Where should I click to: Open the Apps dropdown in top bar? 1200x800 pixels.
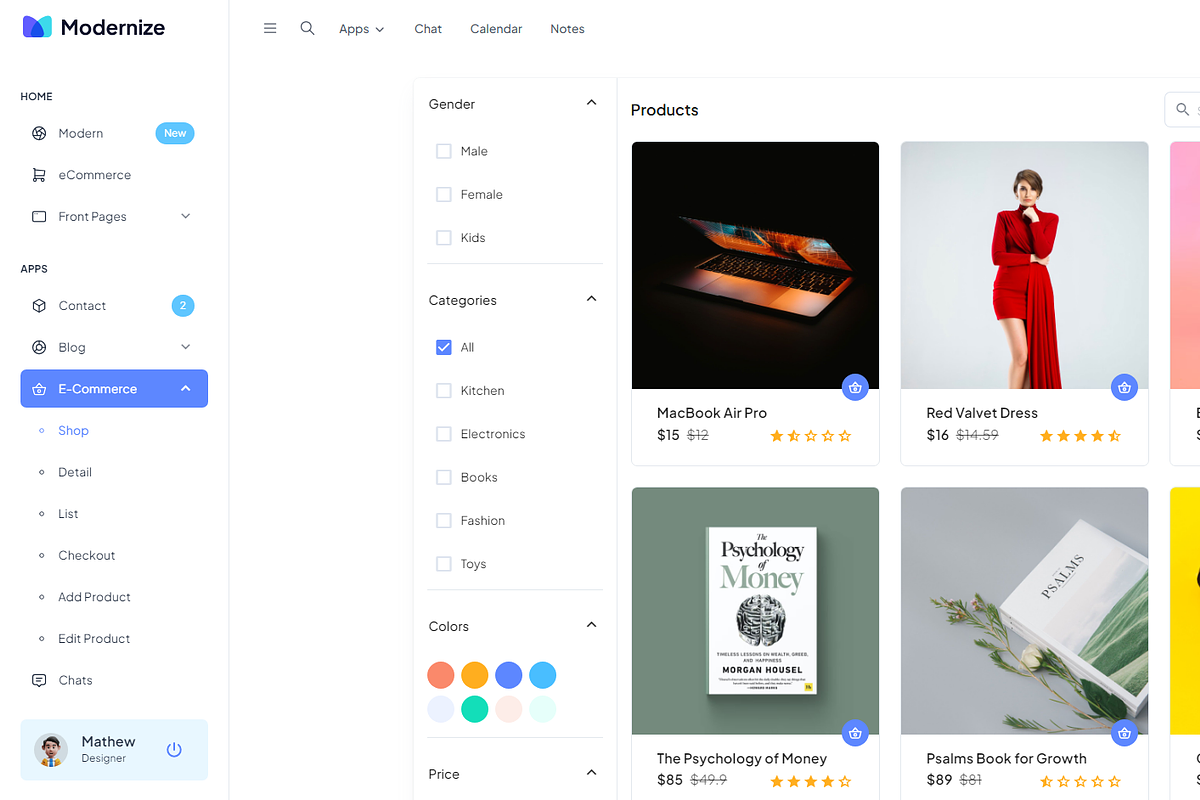361,29
